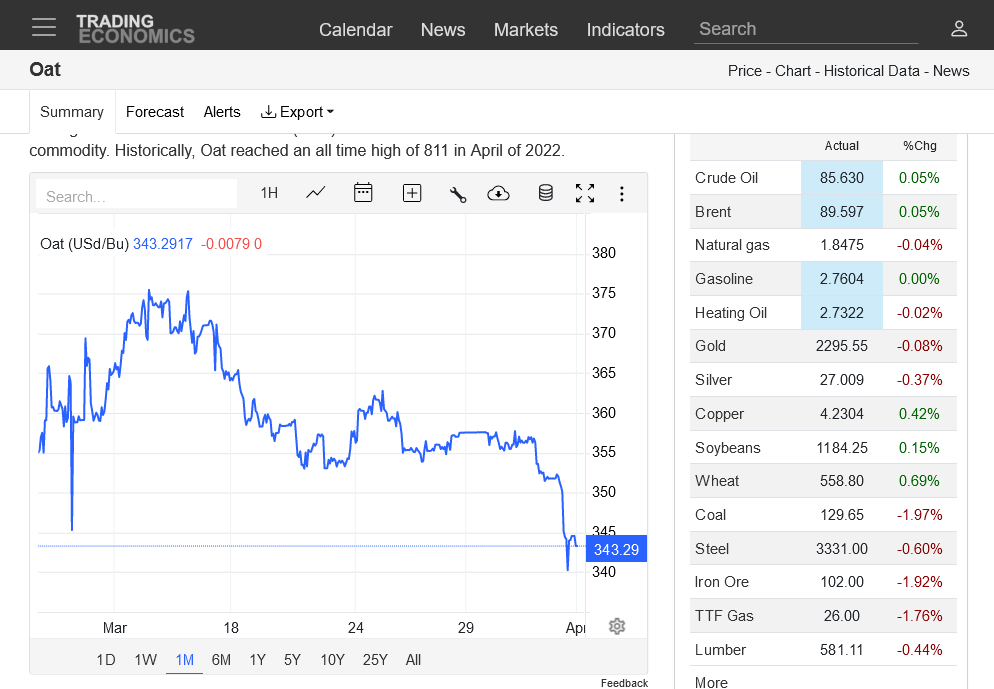Click the 343.29 current price label
The width and height of the screenshot is (994, 689).
616,550
